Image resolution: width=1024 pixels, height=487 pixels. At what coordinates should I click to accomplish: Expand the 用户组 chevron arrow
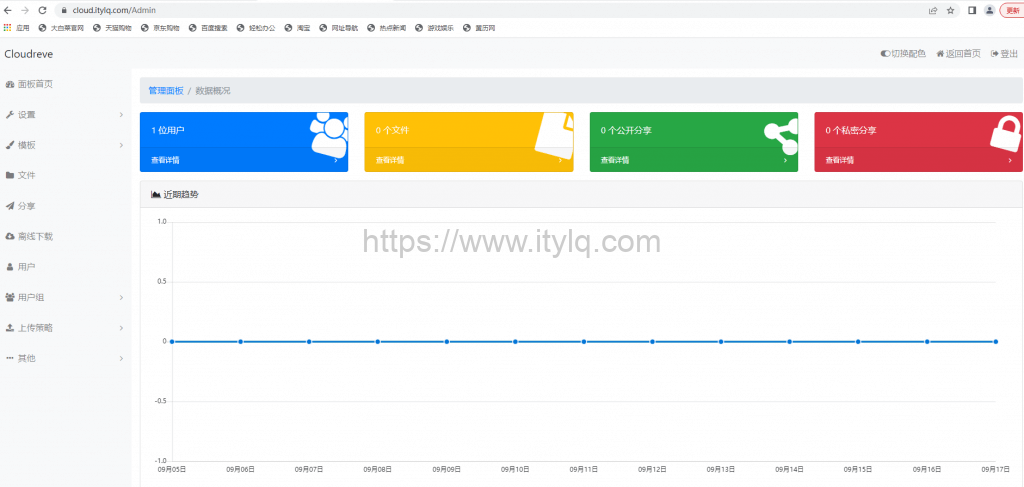pyautogui.click(x=121, y=297)
